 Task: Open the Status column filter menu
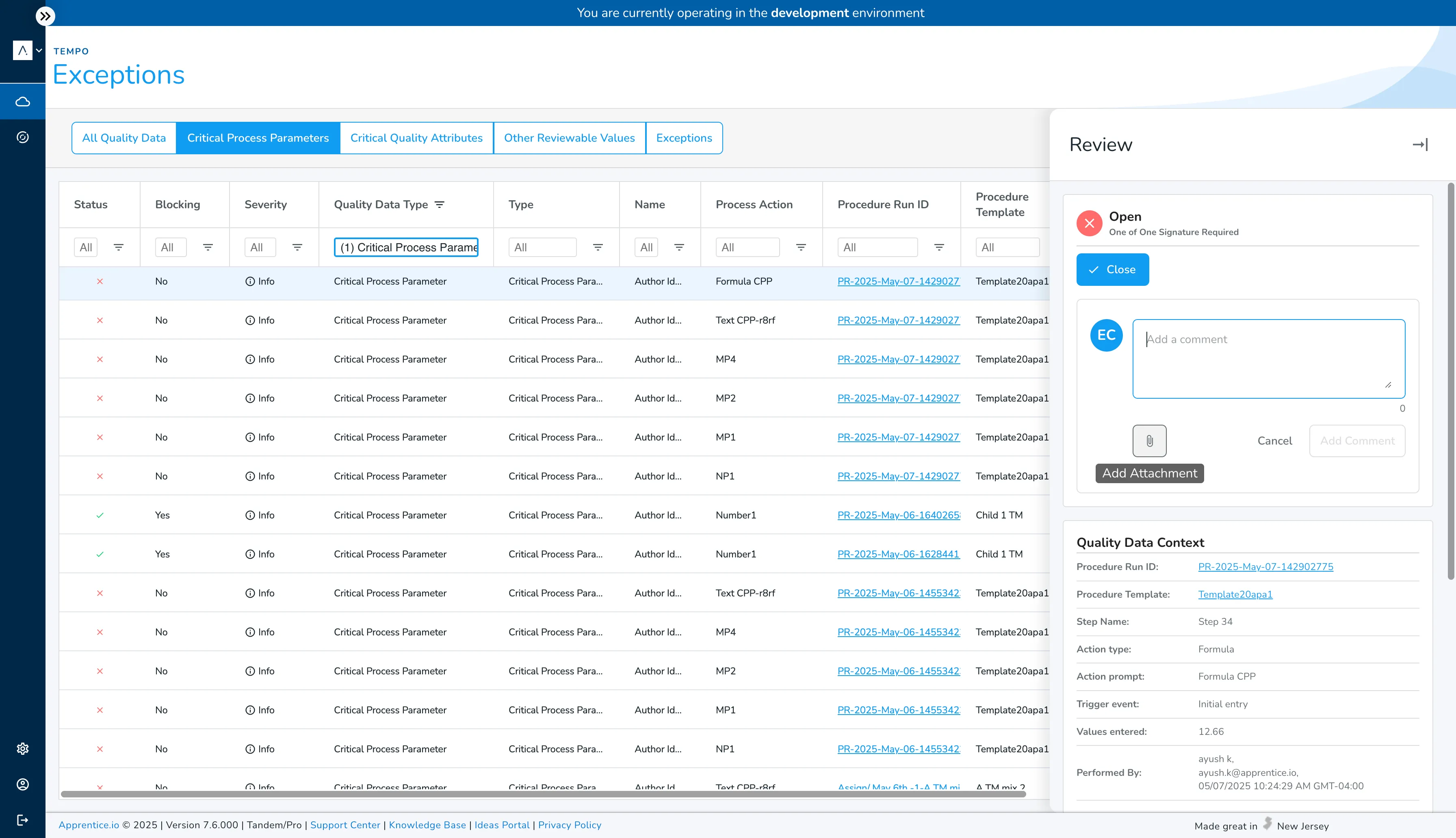point(119,248)
